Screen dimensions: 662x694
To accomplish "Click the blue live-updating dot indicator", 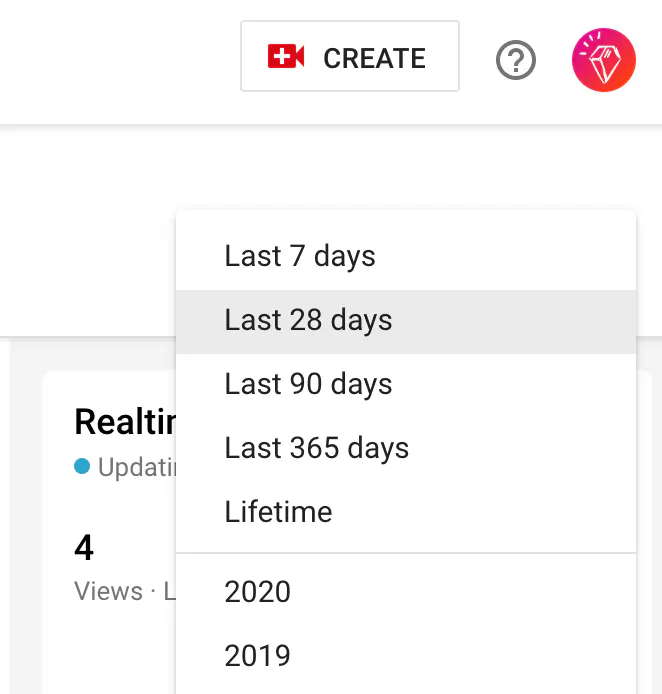I will [82, 466].
